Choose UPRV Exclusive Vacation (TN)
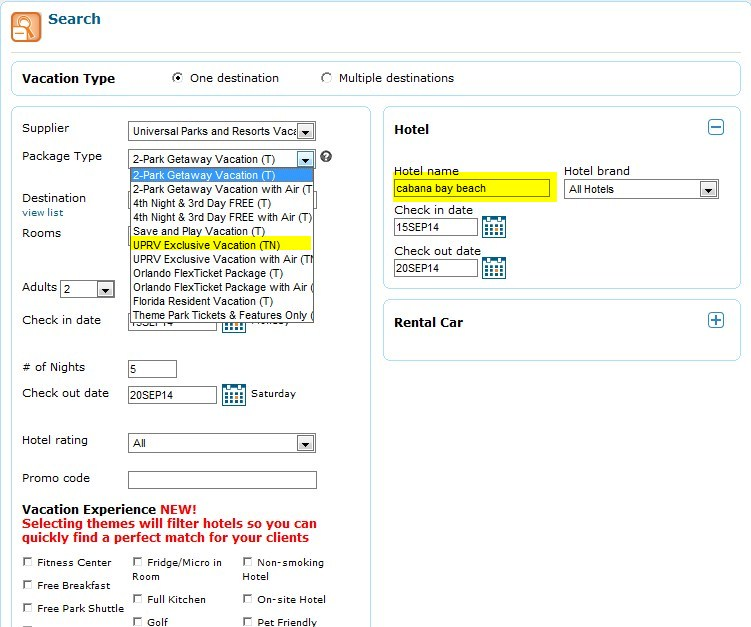Viewport: 751px width, 627px height. (222, 245)
